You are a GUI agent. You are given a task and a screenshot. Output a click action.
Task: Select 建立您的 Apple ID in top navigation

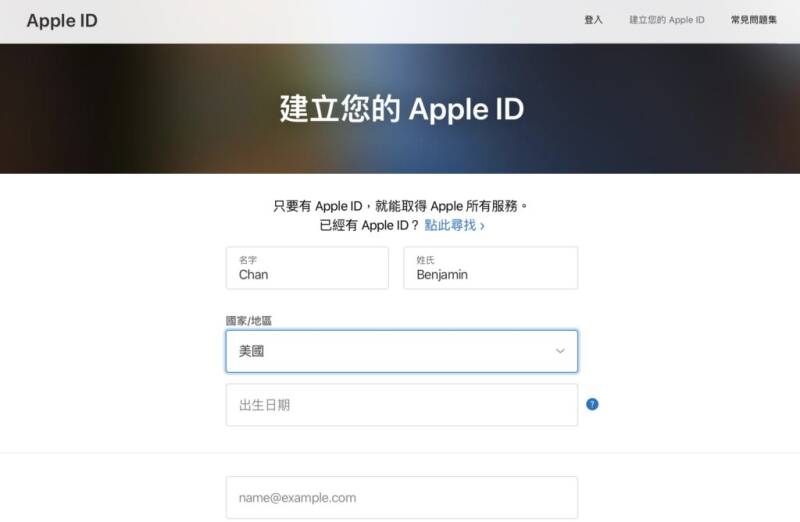point(666,20)
